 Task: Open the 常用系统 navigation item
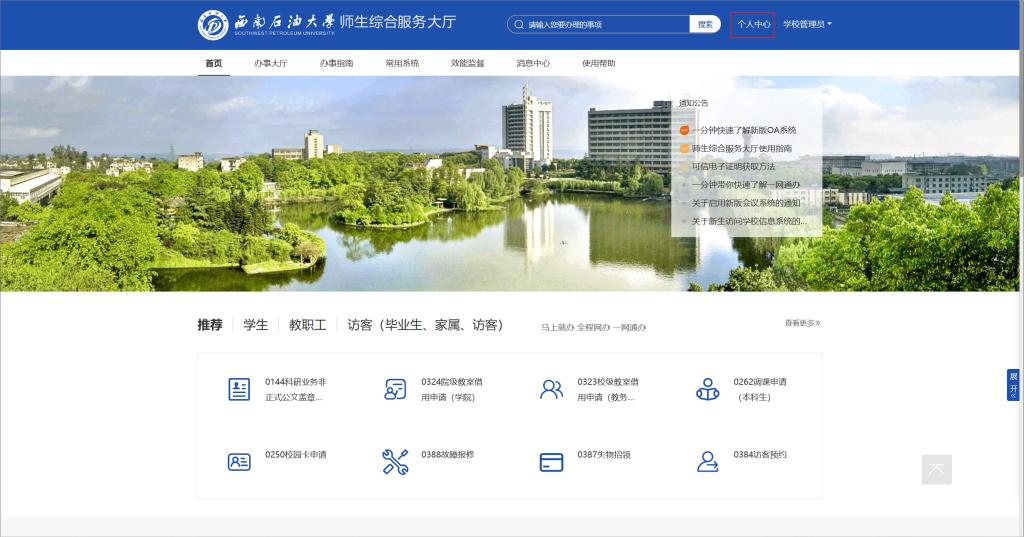[402, 63]
